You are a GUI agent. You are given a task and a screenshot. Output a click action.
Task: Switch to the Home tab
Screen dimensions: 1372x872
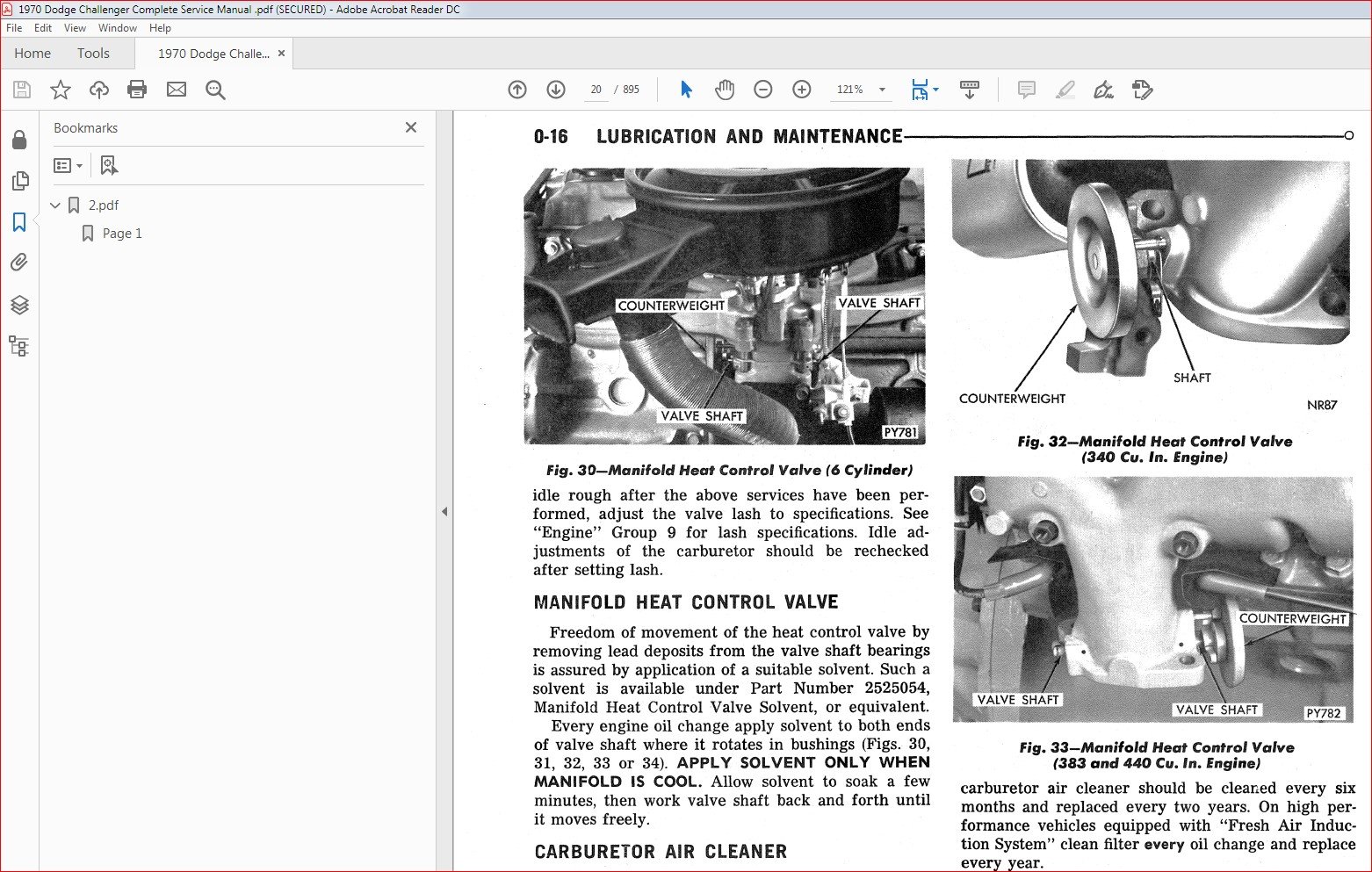[32, 54]
